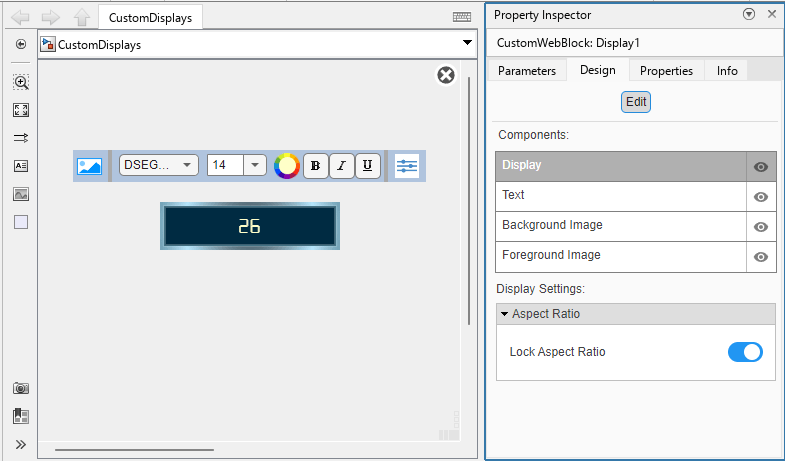Toggle visibility of Foreground Image component

[761, 257]
